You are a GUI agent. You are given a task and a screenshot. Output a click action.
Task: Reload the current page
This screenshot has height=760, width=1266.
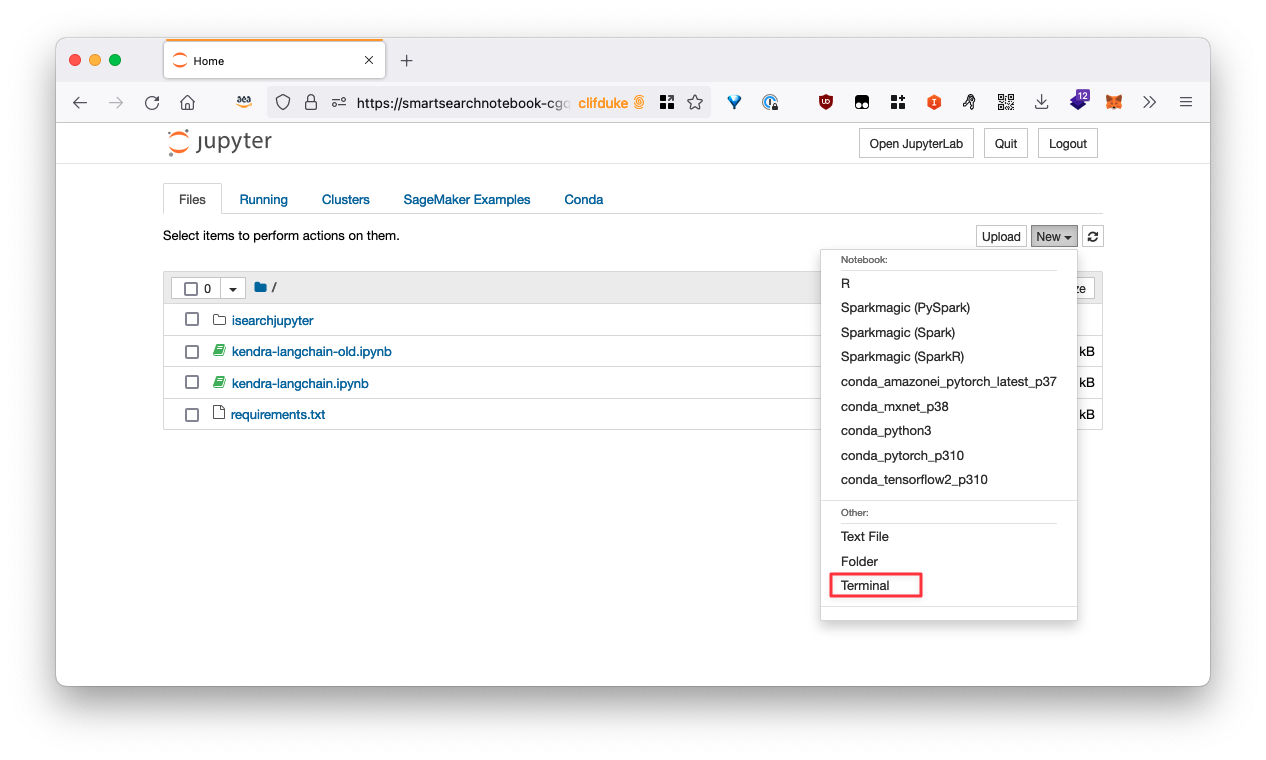152,102
